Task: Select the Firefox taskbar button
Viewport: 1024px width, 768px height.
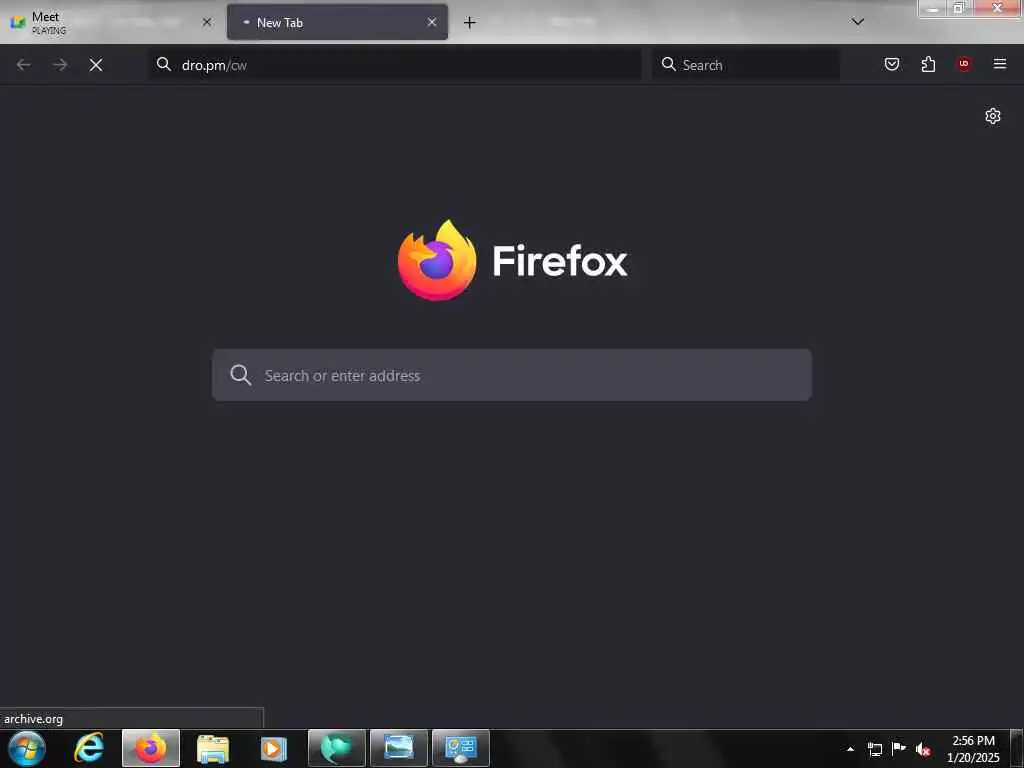Action: [151, 748]
